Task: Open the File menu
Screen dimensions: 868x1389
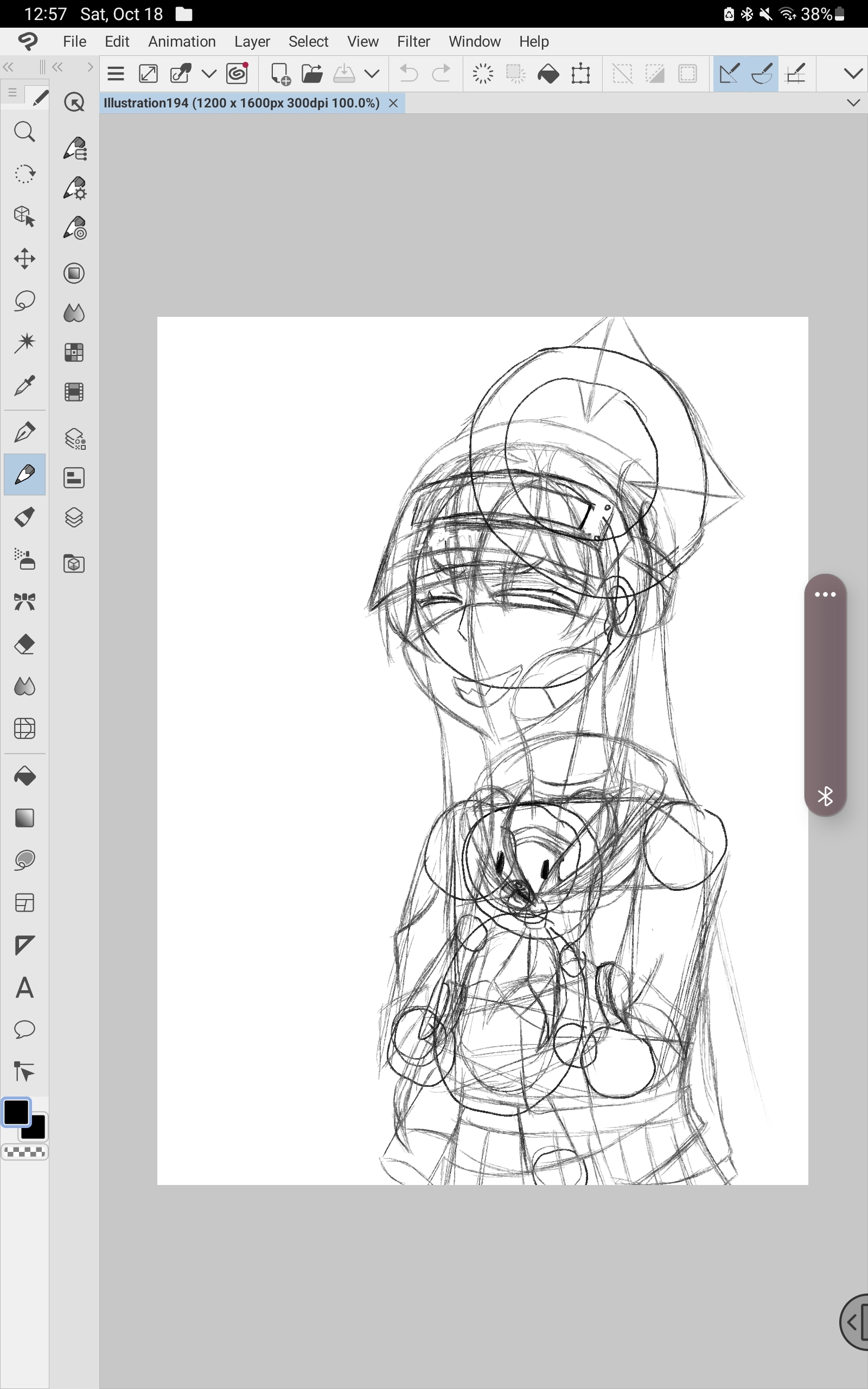Action: pyautogui.click(x=75, y=41)
